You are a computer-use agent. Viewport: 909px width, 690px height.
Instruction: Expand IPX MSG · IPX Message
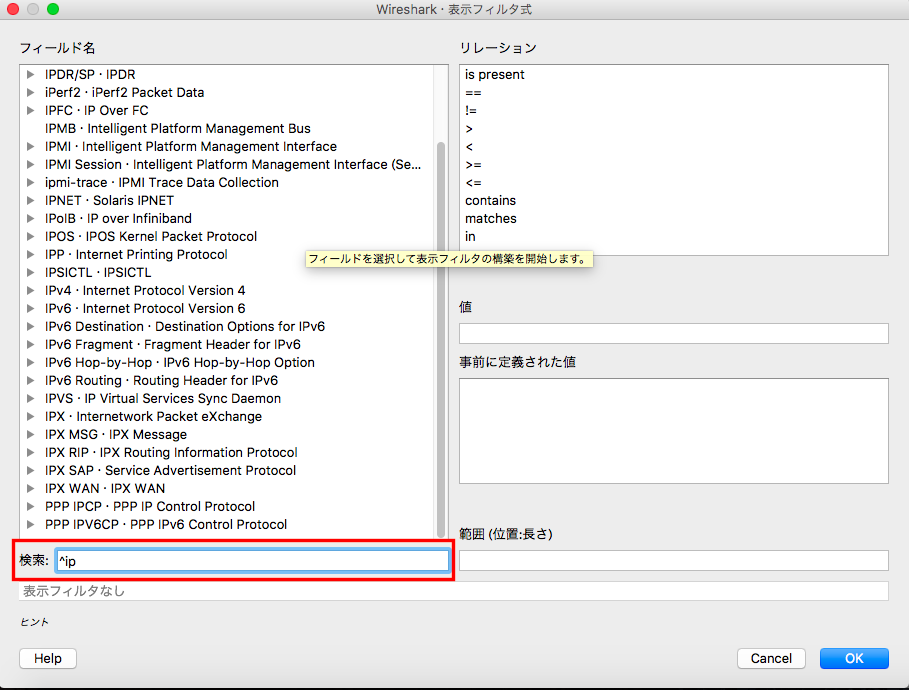click(31, 434)
